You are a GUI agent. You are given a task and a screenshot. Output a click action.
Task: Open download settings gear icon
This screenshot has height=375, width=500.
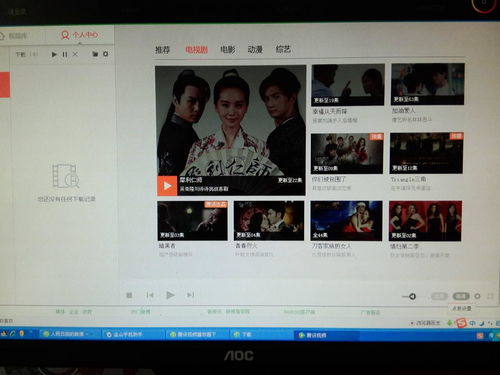106,54
